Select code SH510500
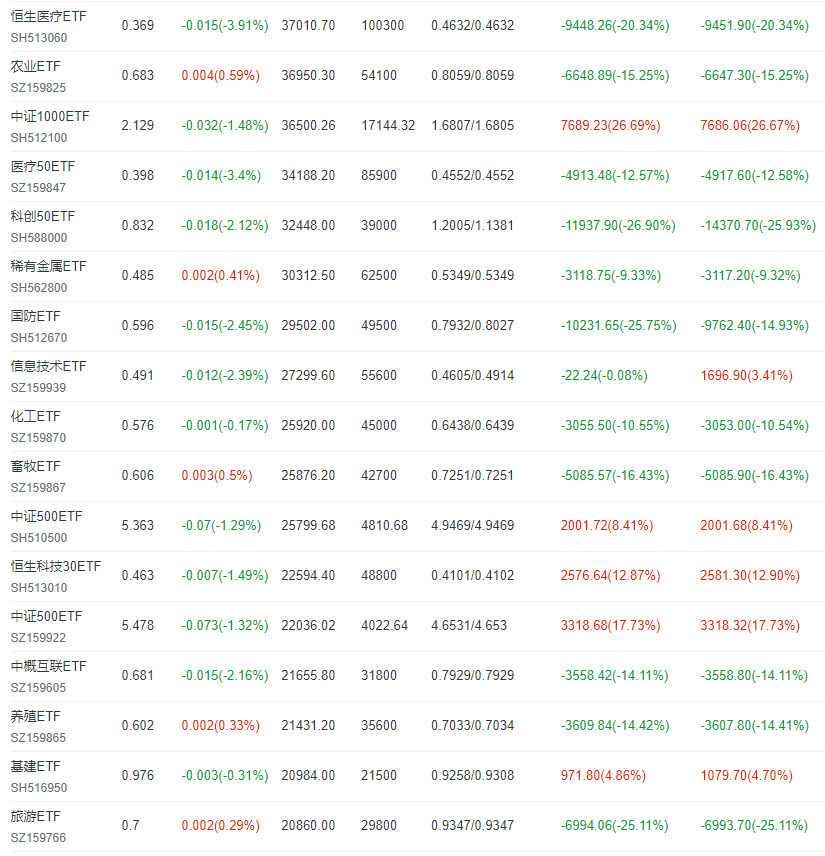The height and width of the screenshot is (856, 825). (x=39, y=538)
